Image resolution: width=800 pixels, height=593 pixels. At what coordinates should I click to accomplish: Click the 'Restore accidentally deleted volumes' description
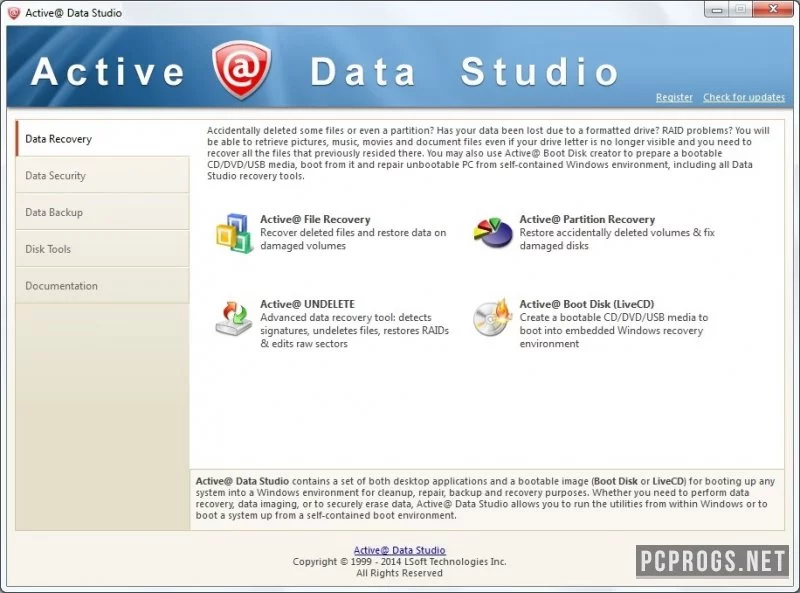tap(617, 239)
